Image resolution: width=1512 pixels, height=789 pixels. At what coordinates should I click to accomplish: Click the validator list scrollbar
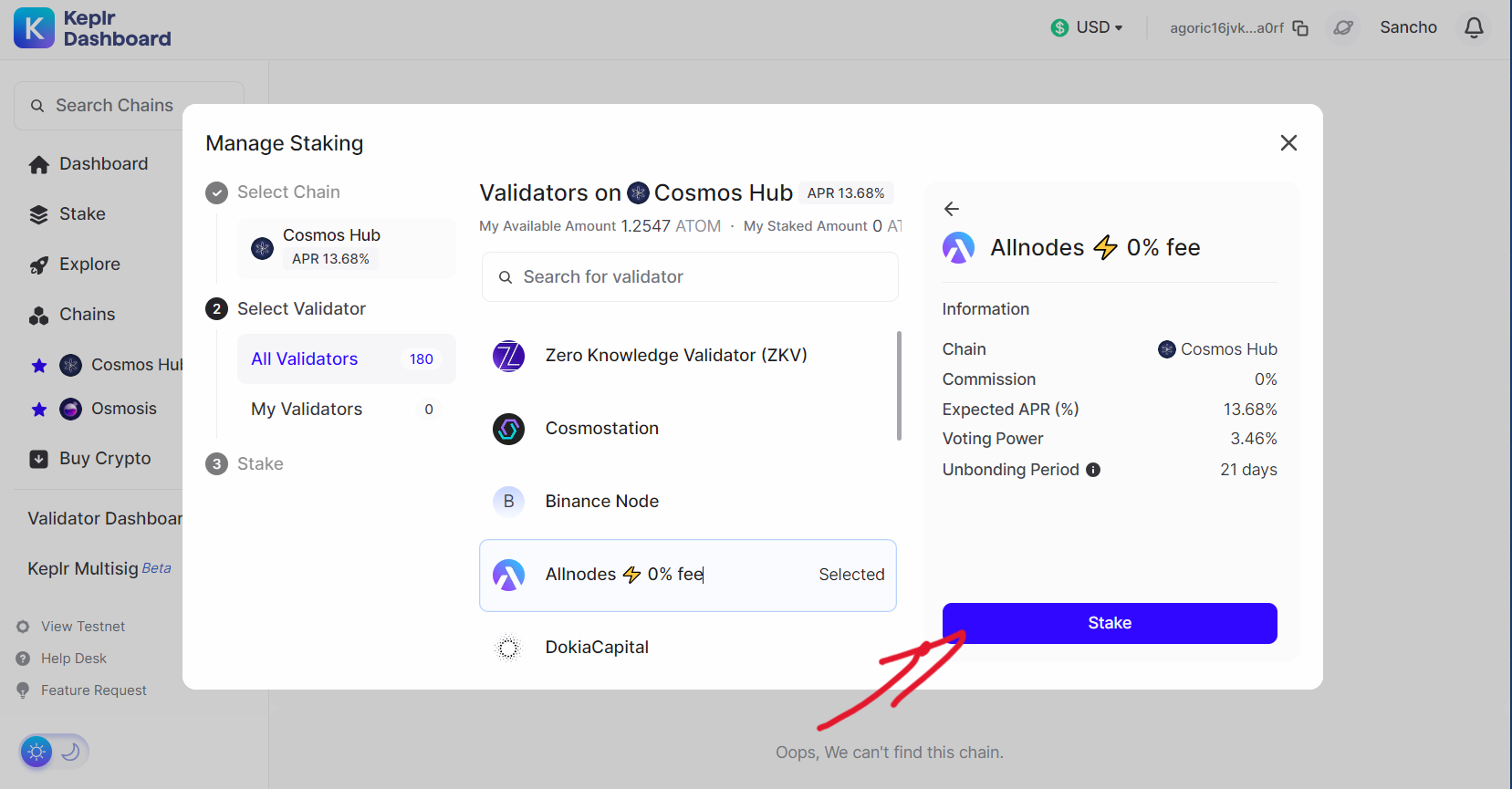tap(900, 386)
